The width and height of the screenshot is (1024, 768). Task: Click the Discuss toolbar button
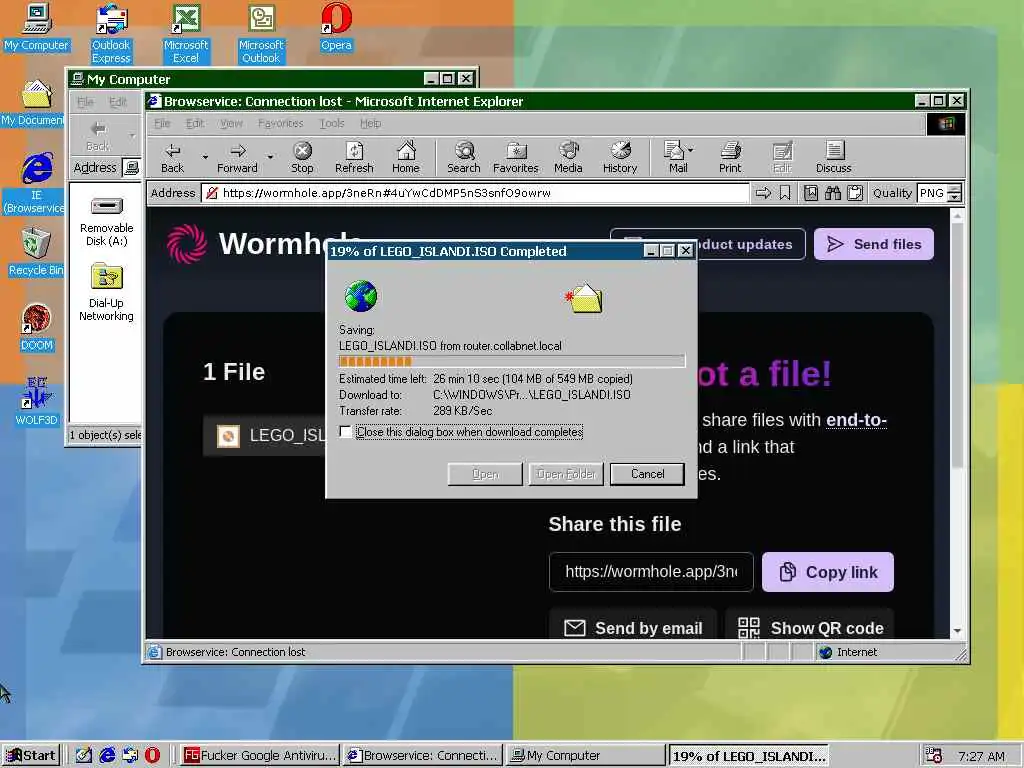point(833,157)
